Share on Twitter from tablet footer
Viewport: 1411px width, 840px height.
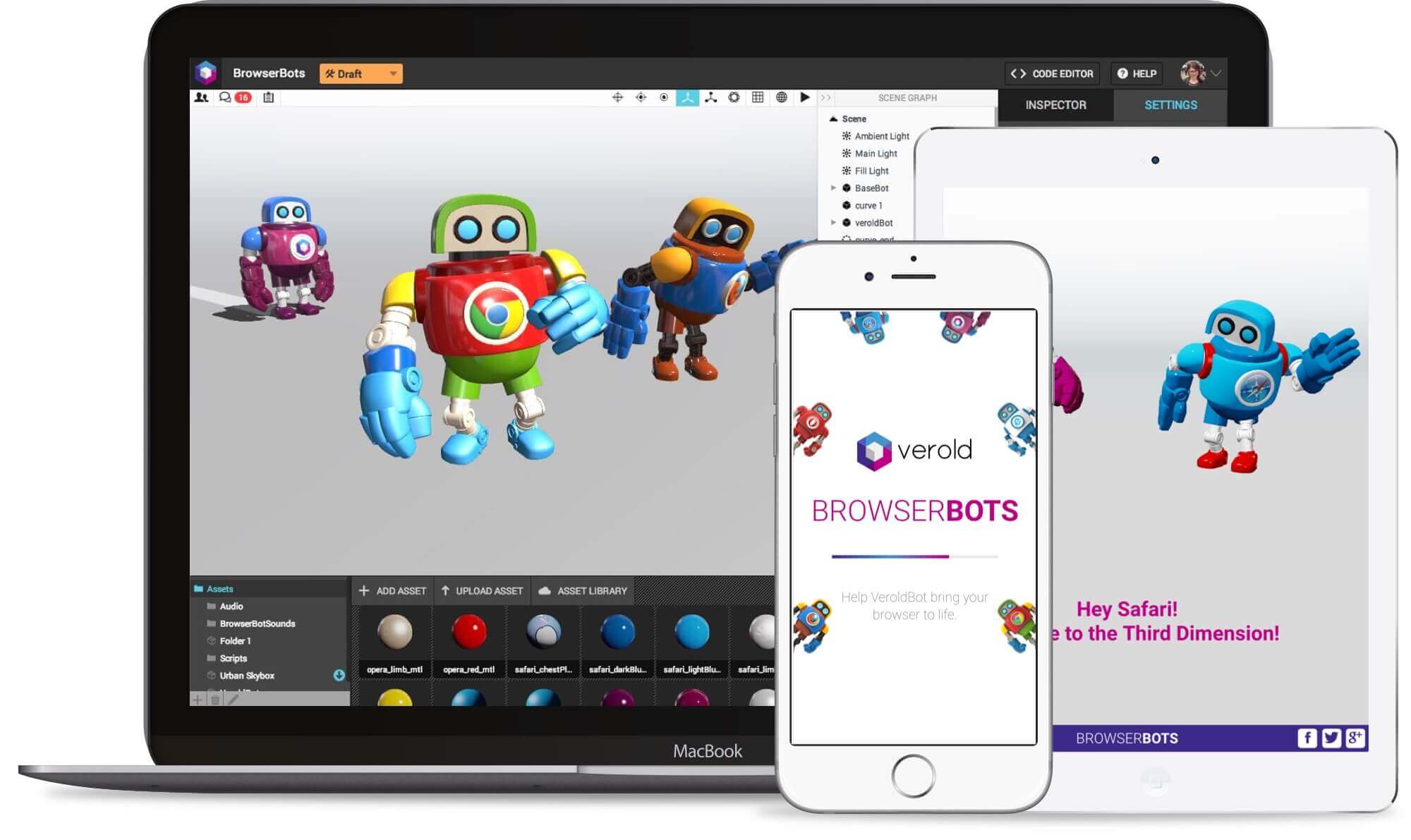1331,738
